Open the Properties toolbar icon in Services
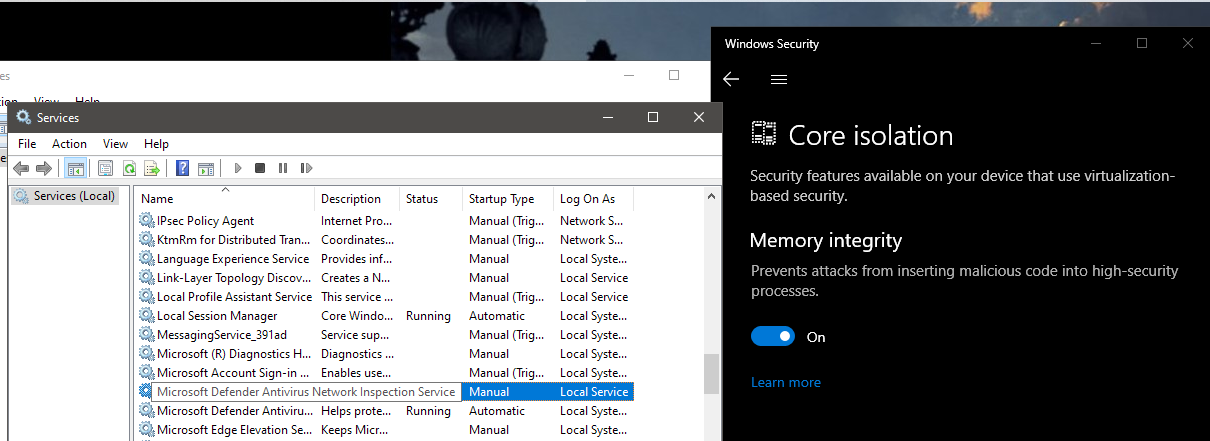 [105, 168]
